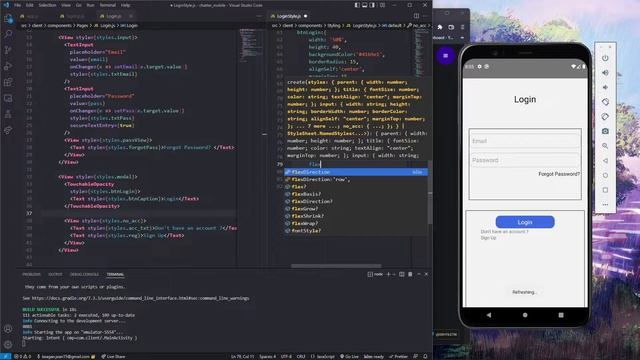
Task: Open the new terminal launch profile dropdown
Action: [393, 274]
